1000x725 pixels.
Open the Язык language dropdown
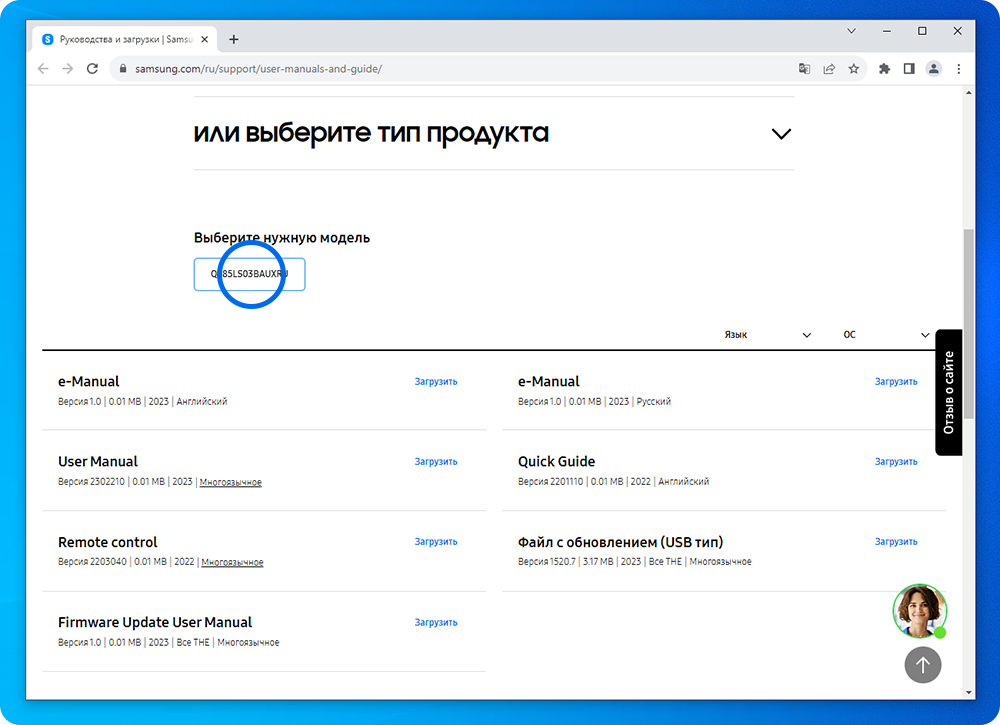[x=767, y=335]
